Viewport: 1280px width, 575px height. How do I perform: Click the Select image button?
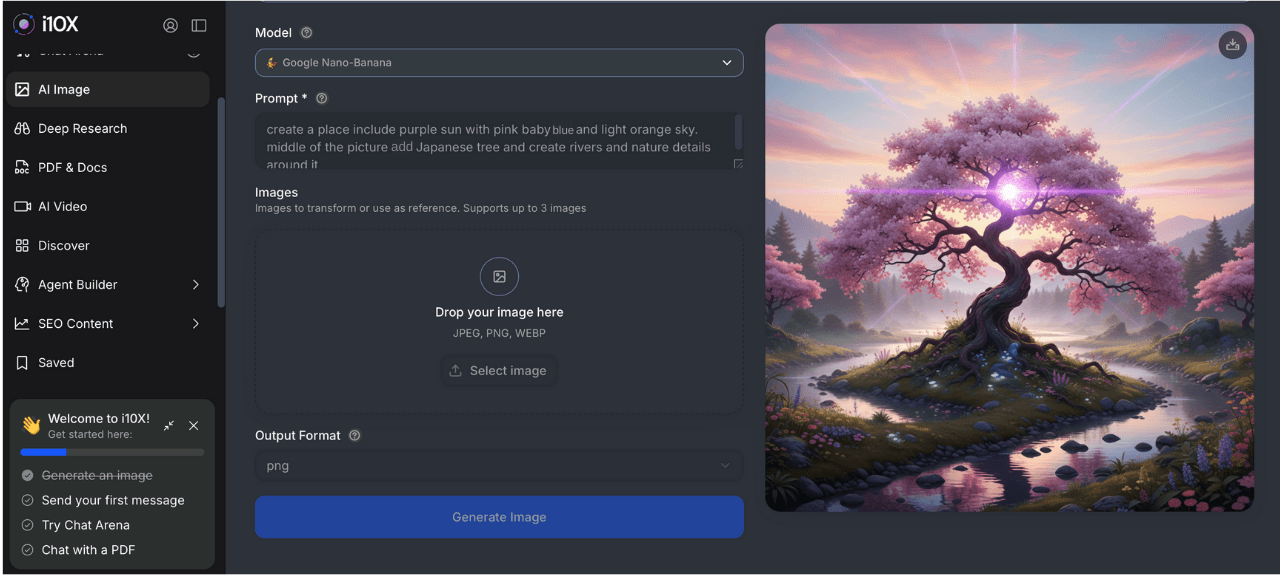point(498,371)
